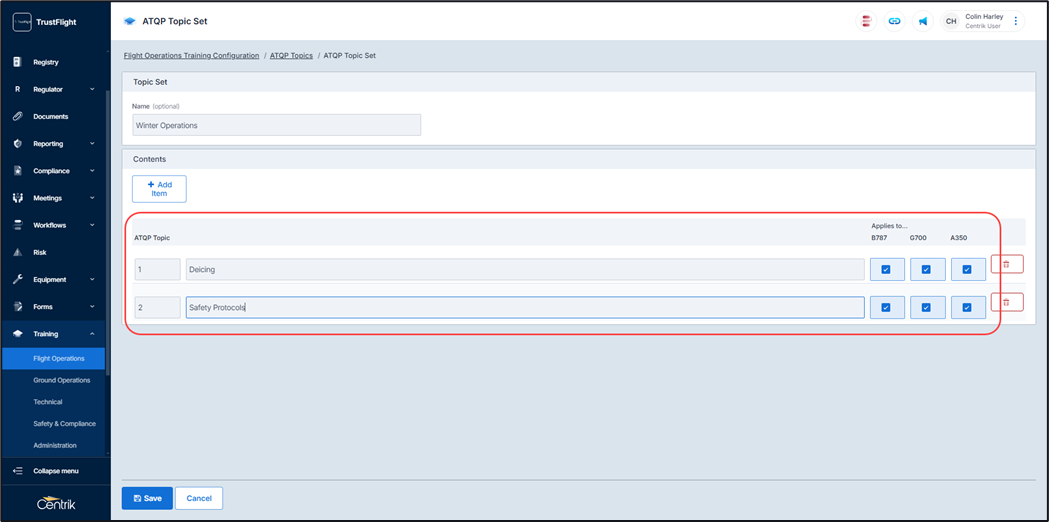
Task: Click the order number field 2
Action: coord(157,308)
